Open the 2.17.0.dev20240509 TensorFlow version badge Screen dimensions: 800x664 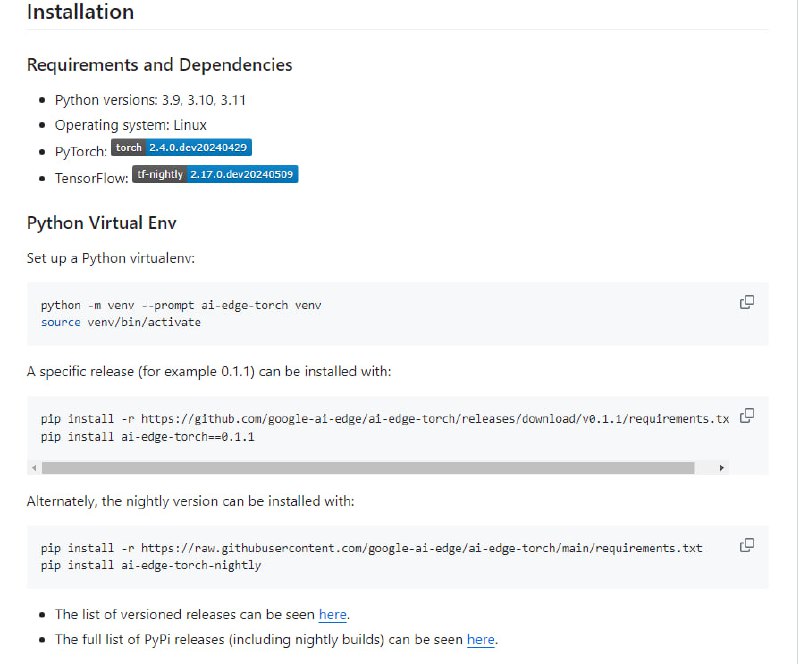pyautogui.click(x=243, y=174)
